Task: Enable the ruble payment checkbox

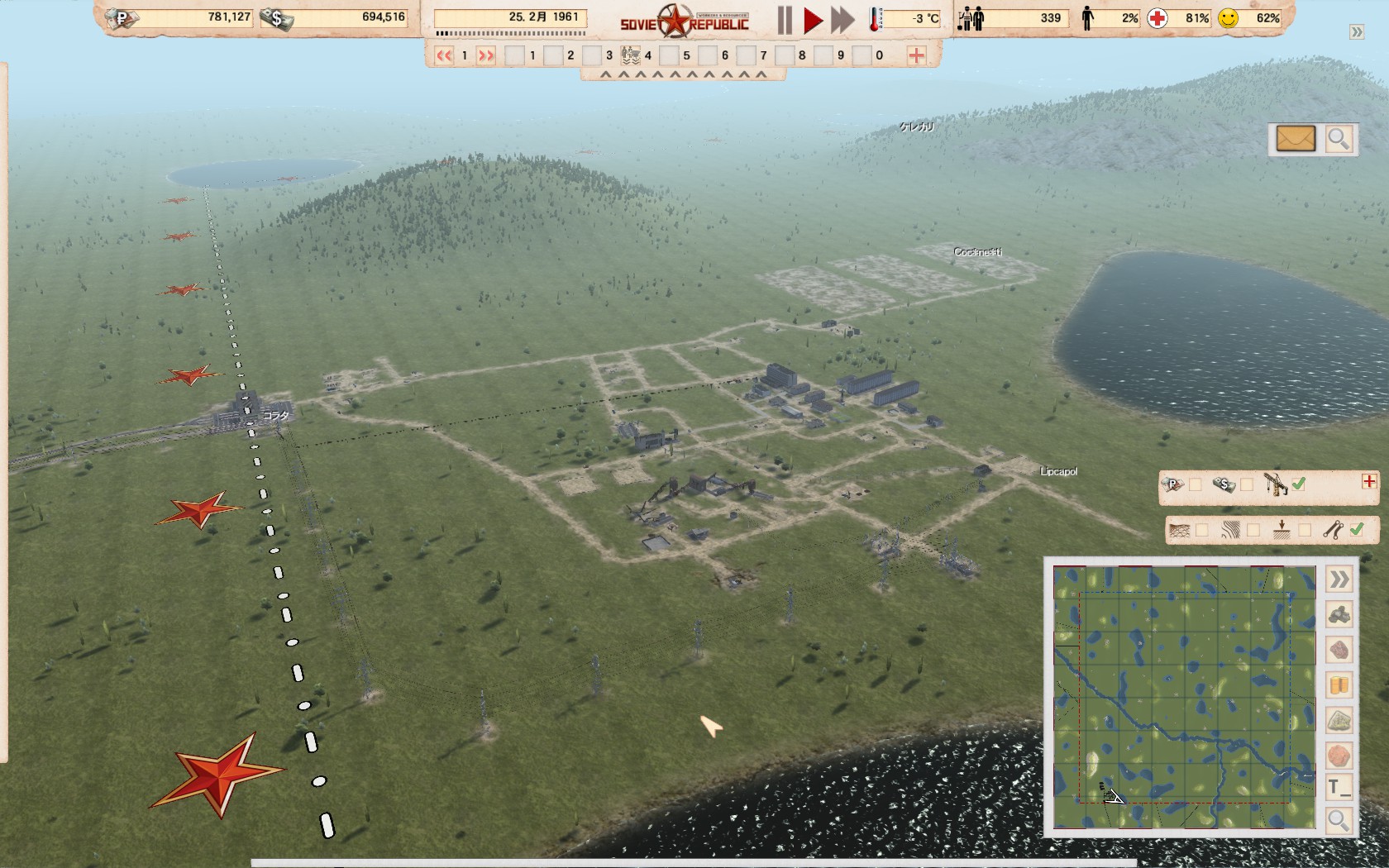Action: (x=1195, y=485)
